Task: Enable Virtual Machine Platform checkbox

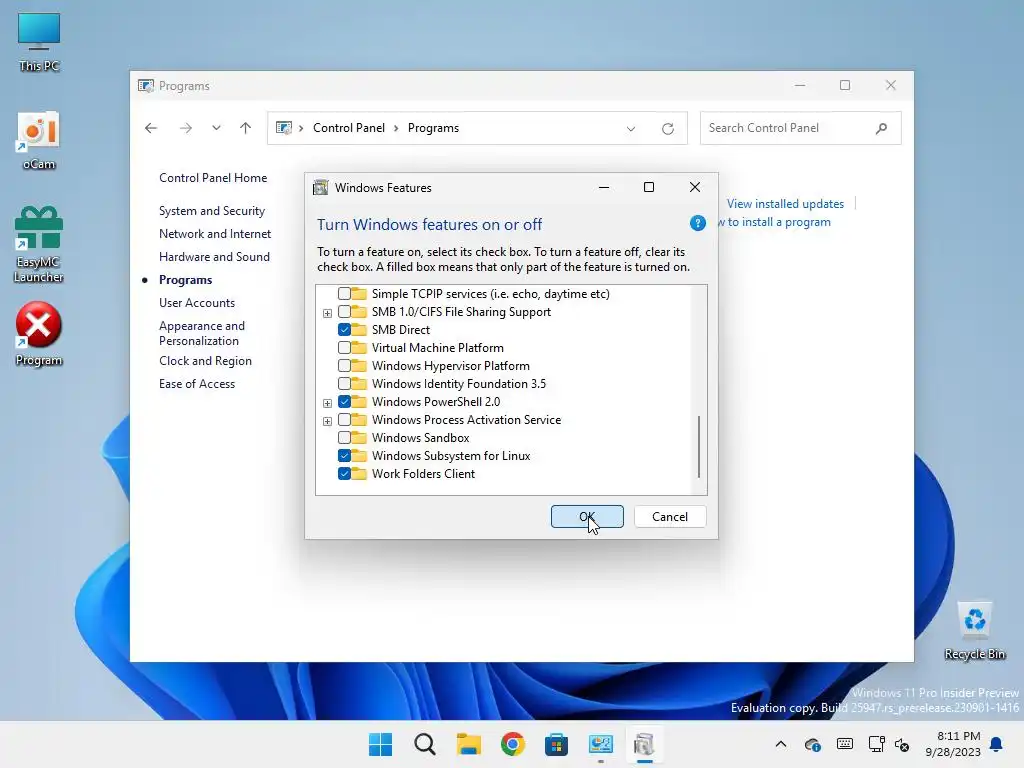Action: pyautogui.click(x=344, y=348)
